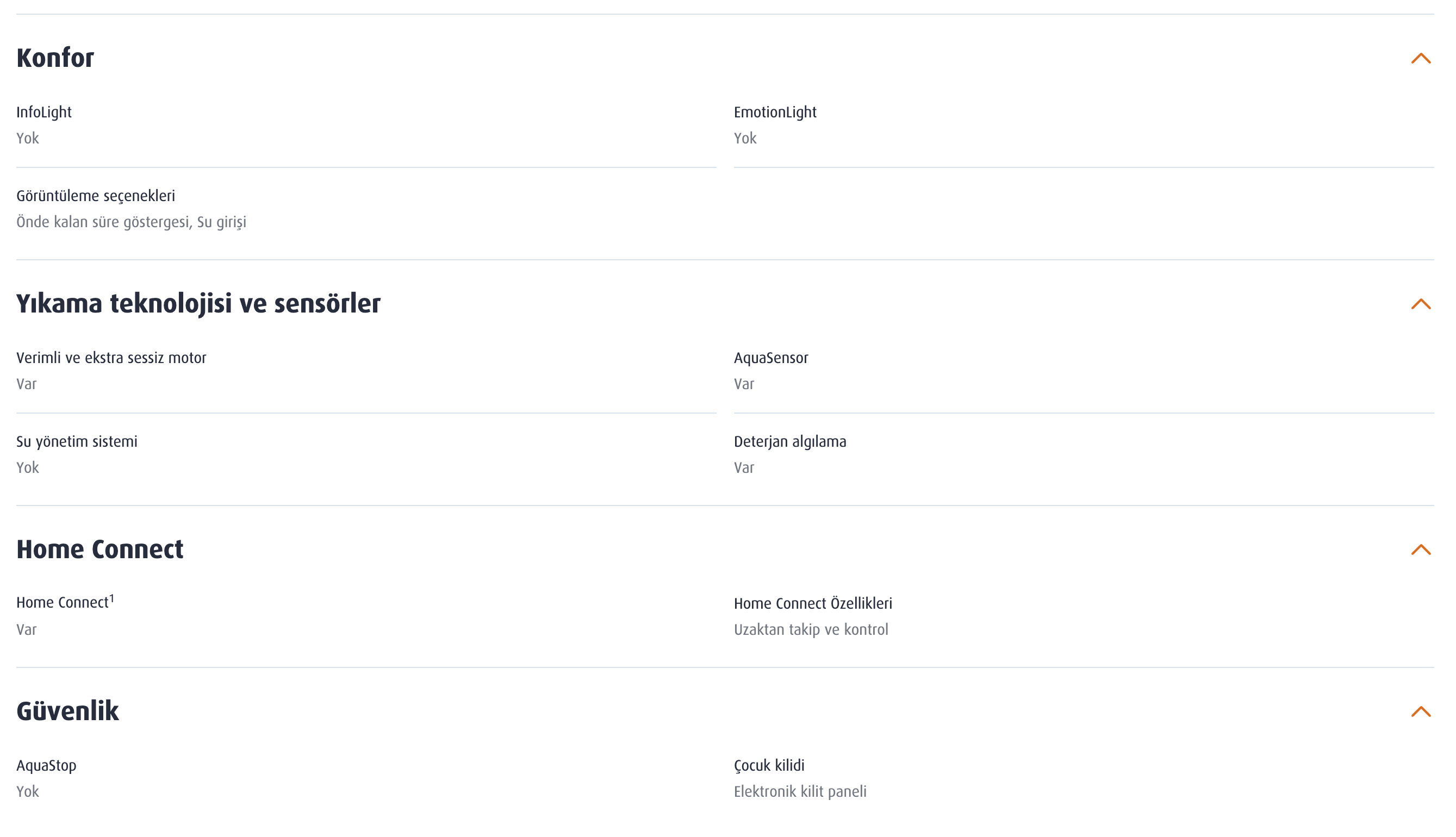Viewport: 1456px width, 837px height.
Task: Click the Güvenlik section heading
Action: pyautogui.click(x=67, y=711)
